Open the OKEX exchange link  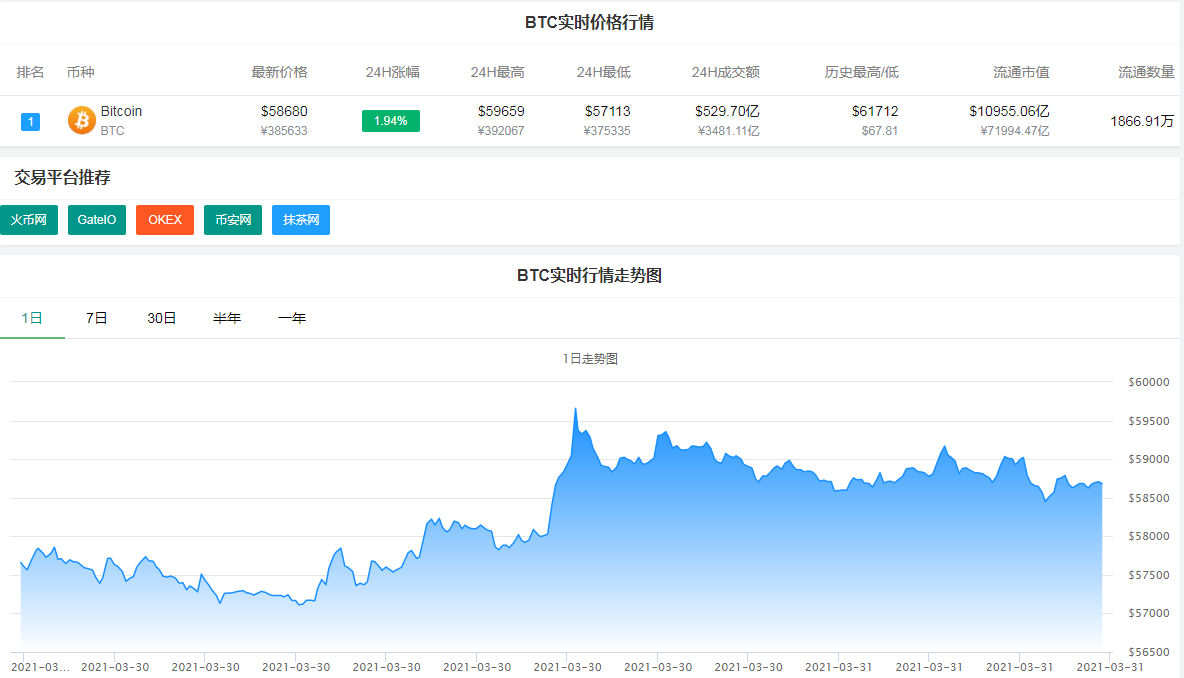coord(164,219)
